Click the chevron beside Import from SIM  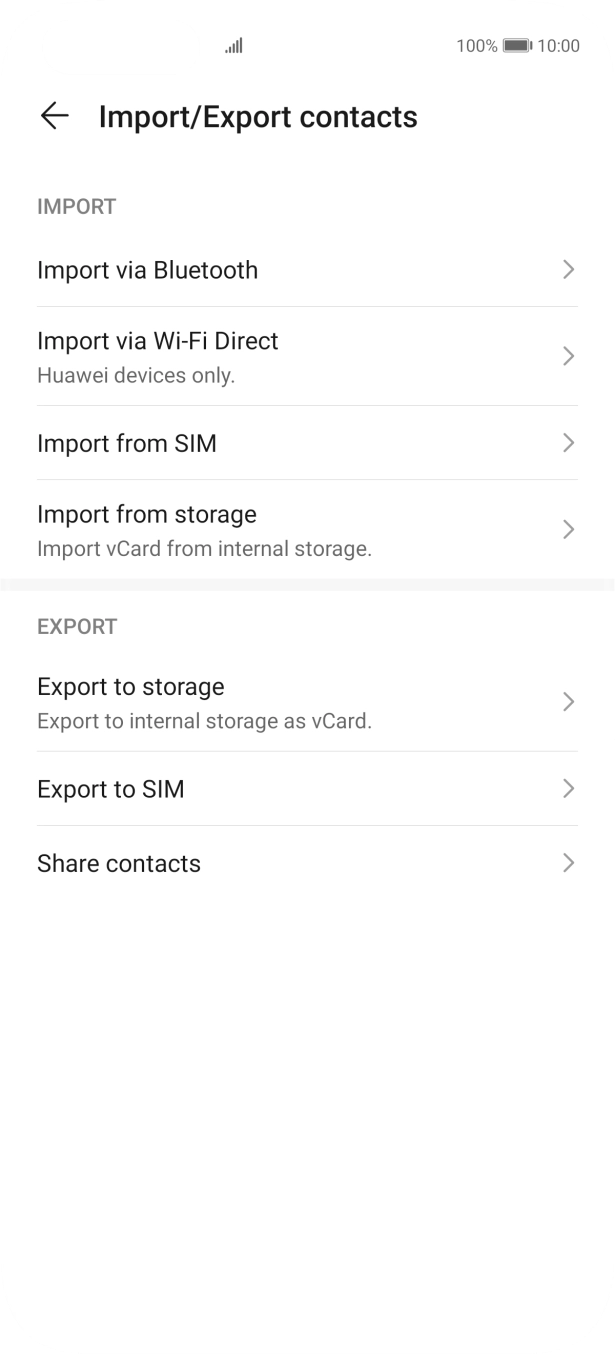click(569, 443)
